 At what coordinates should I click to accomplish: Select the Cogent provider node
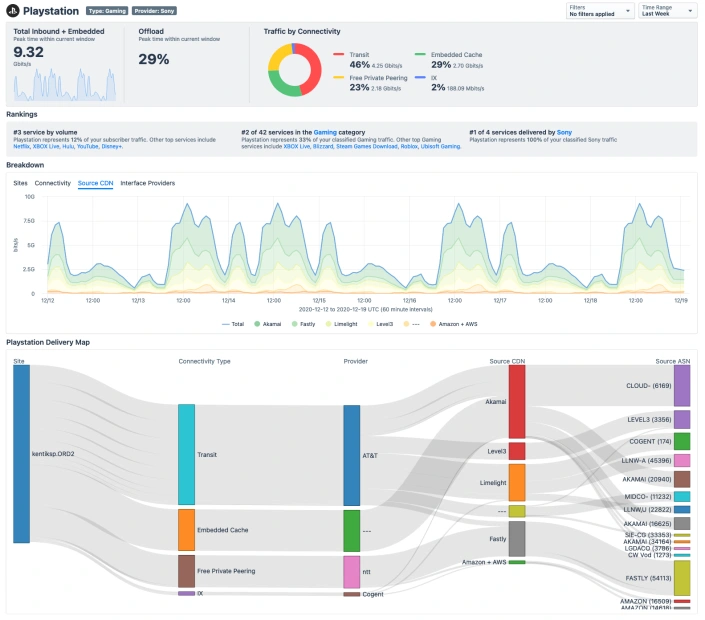click(x=352, y=594)
